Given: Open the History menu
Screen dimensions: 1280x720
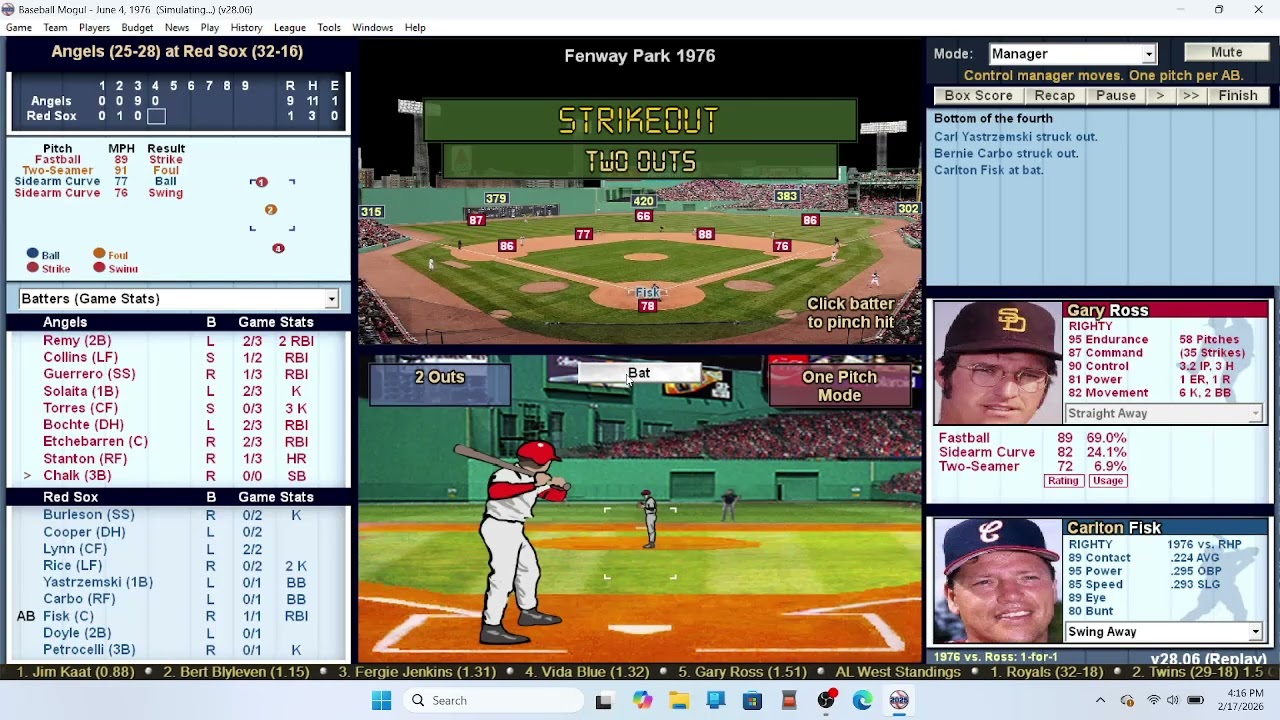Looking at the screenshot, I should click(x=246, y=28).
